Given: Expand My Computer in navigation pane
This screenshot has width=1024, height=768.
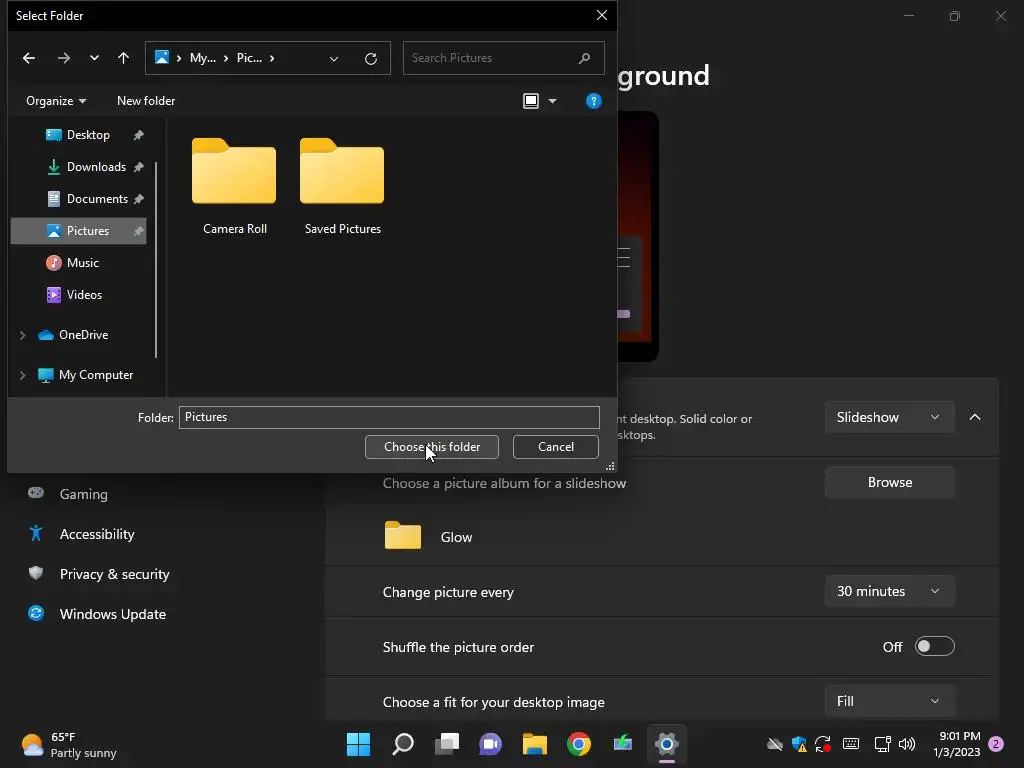Looking at the screenshot, I should point(22,375).
